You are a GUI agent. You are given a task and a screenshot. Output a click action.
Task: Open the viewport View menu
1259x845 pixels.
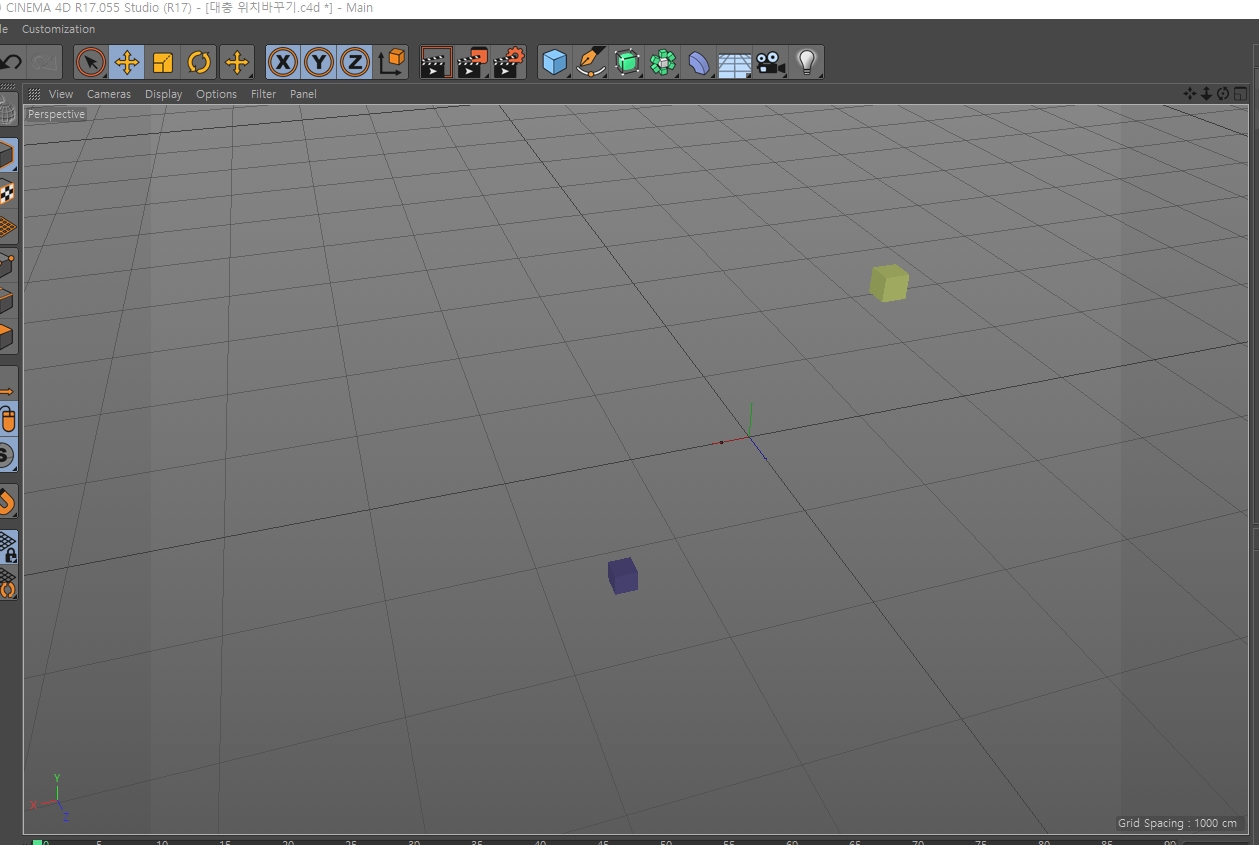(61, 94)
